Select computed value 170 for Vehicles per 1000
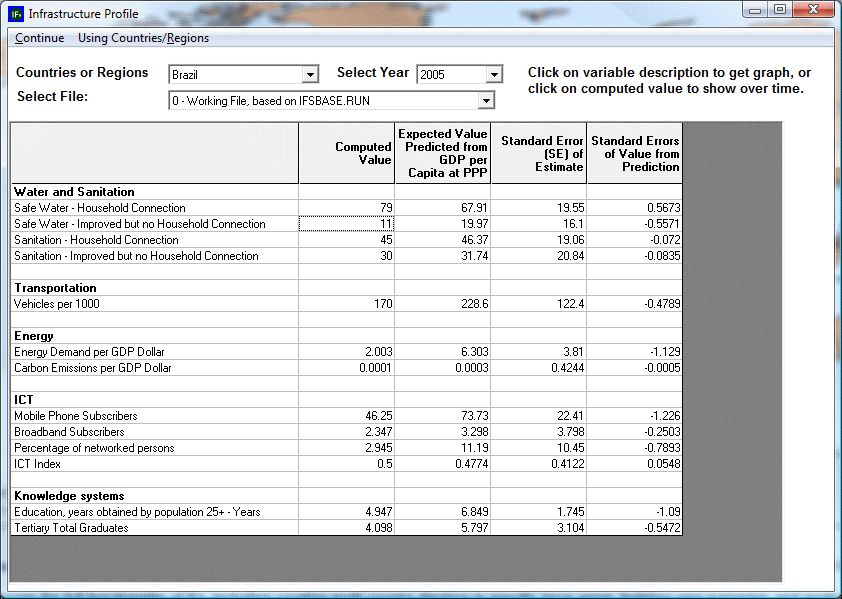The image size is (842, 599). point(346,304)
